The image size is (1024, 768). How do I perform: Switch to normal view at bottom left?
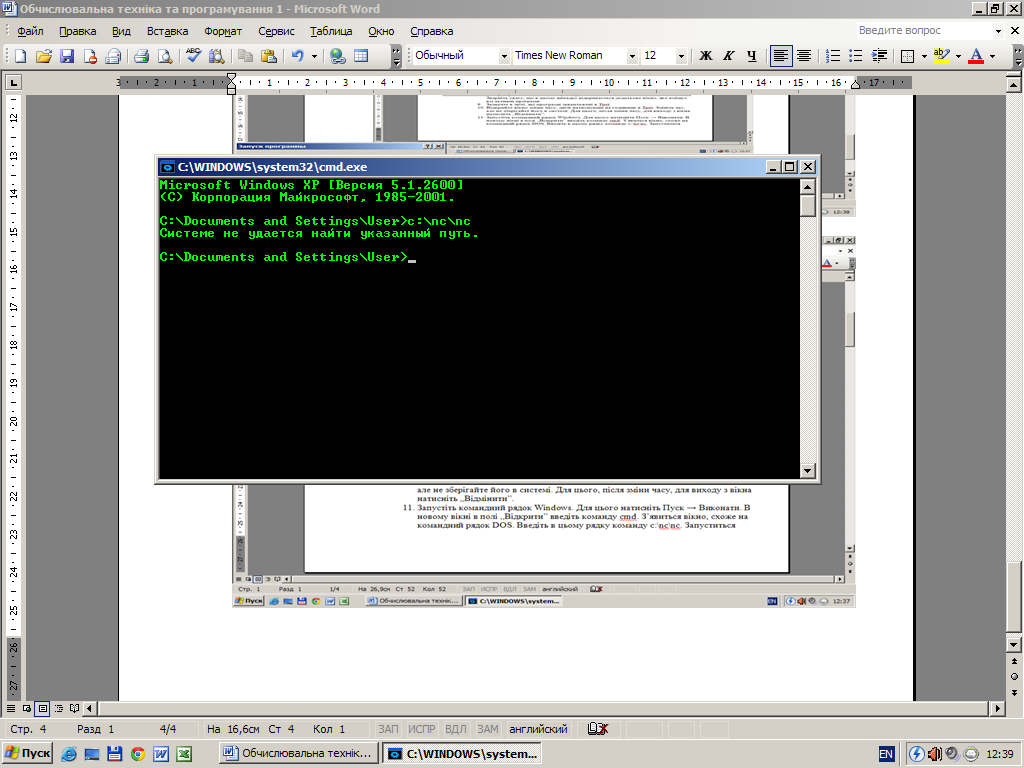pyautogui.click(x=11, y=708)
